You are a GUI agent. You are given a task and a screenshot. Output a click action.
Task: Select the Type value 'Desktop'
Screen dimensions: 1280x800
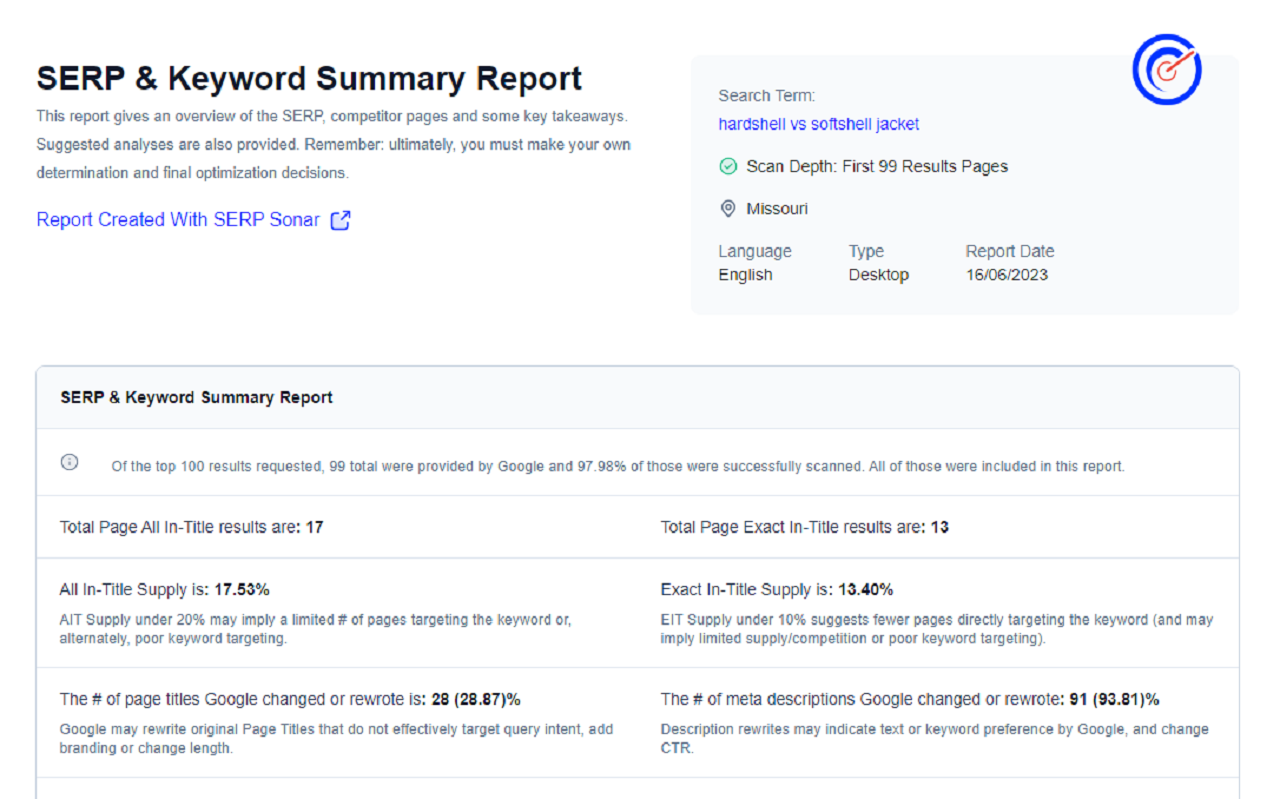tap(878, 274)
